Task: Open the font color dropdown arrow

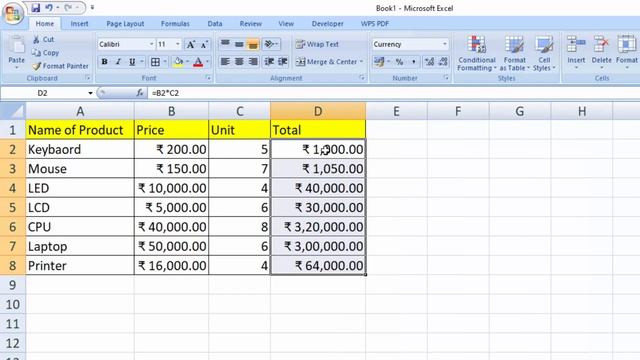Action: click(x=207, y=62)
